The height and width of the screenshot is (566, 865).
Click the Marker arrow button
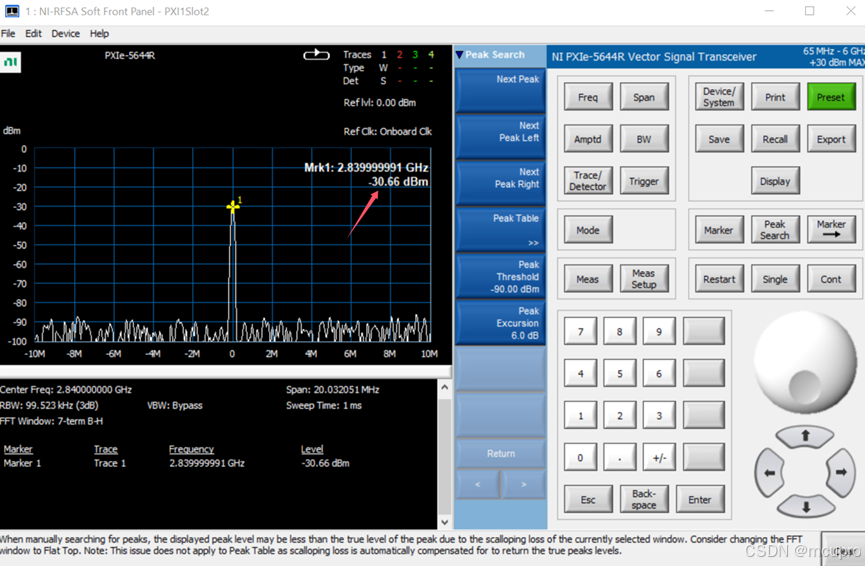(831, 229)
